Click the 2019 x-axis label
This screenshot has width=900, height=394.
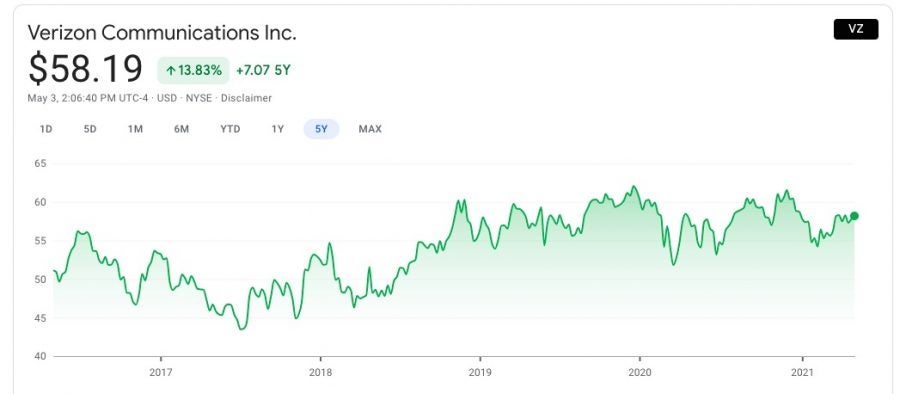[480, 372]
